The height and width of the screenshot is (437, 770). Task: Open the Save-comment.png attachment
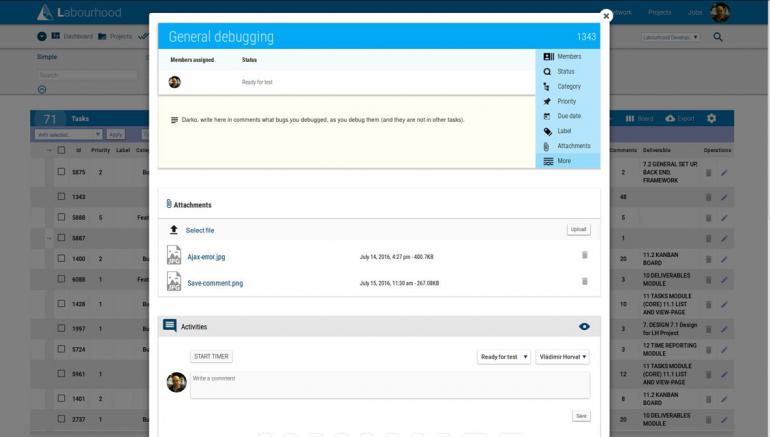pos(215,283)
